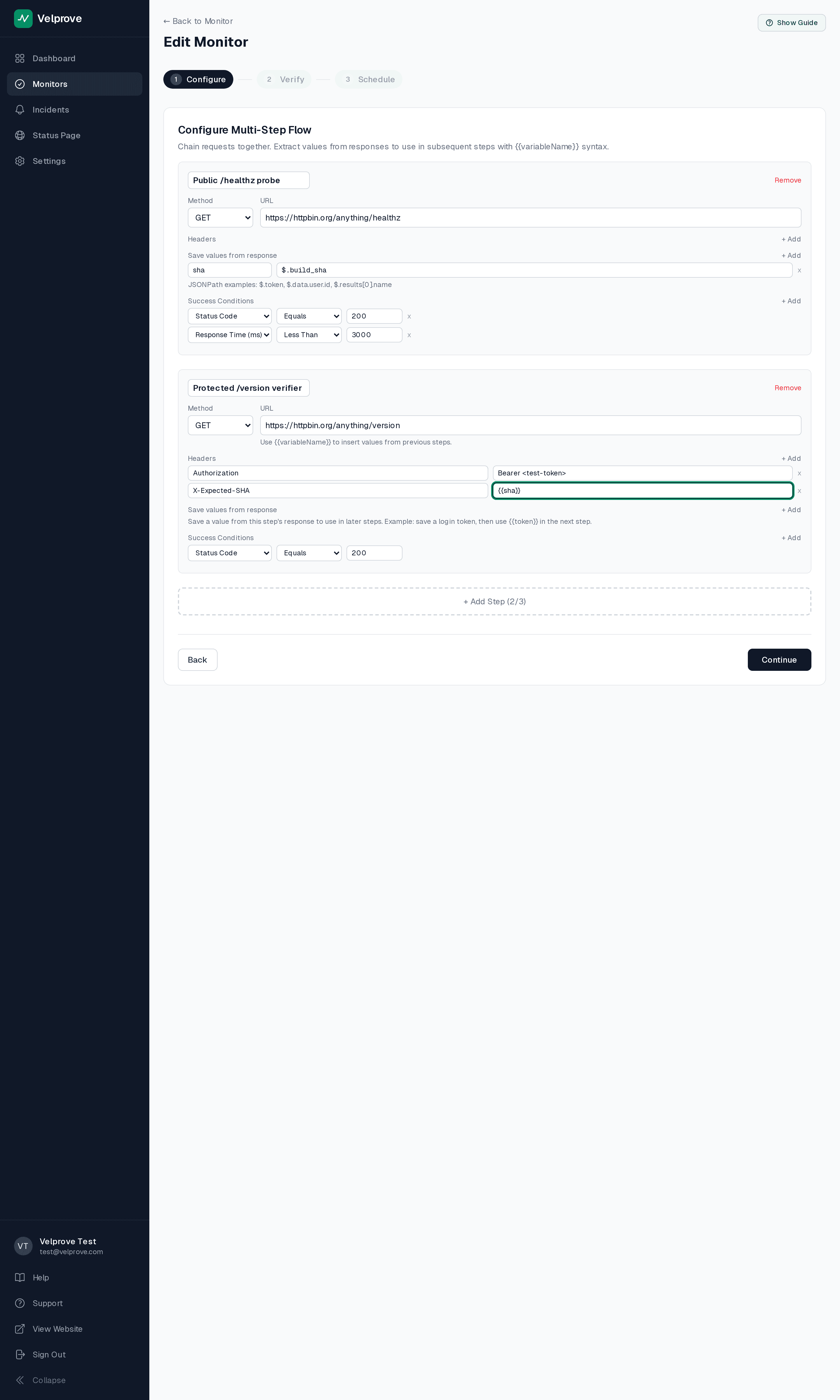Collapse the sidebar with chevrons icon

coord(20,1380)
